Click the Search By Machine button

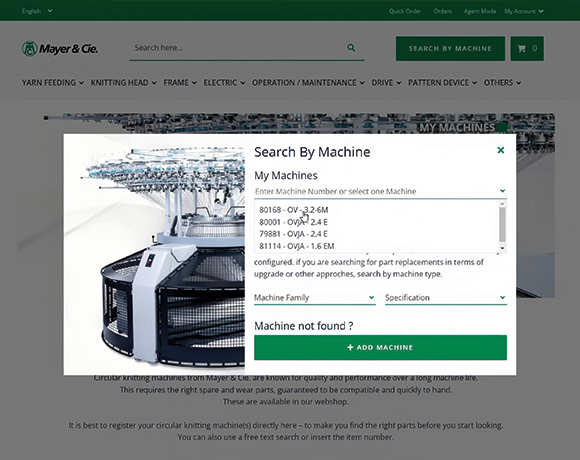(x=450, y=48)
